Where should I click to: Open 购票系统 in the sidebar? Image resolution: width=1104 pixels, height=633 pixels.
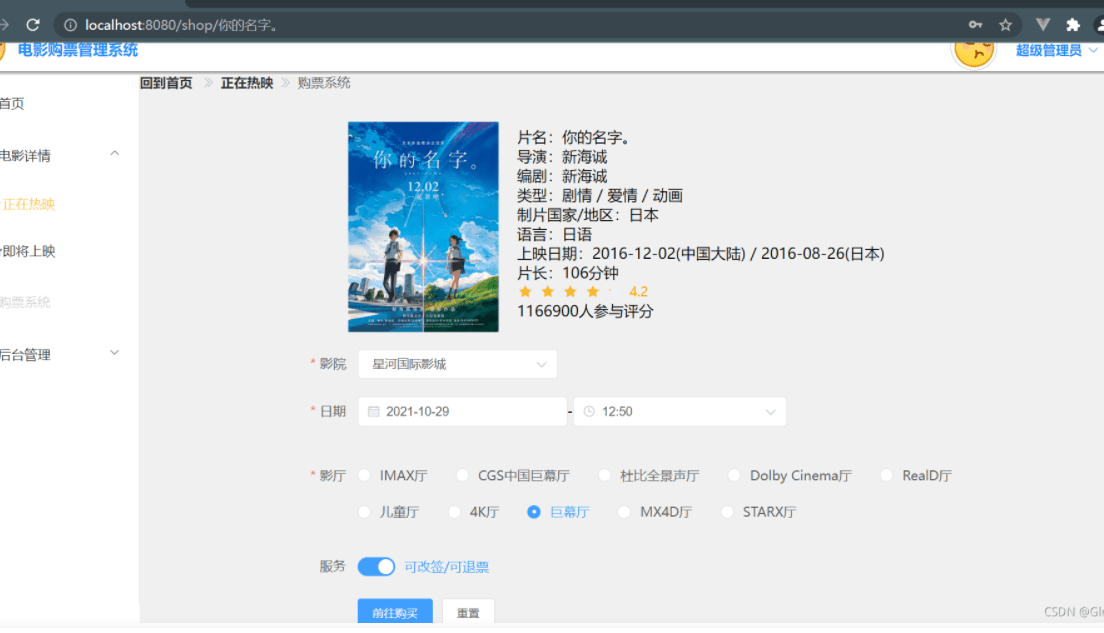pyautogui.click(x=25, y=303)
